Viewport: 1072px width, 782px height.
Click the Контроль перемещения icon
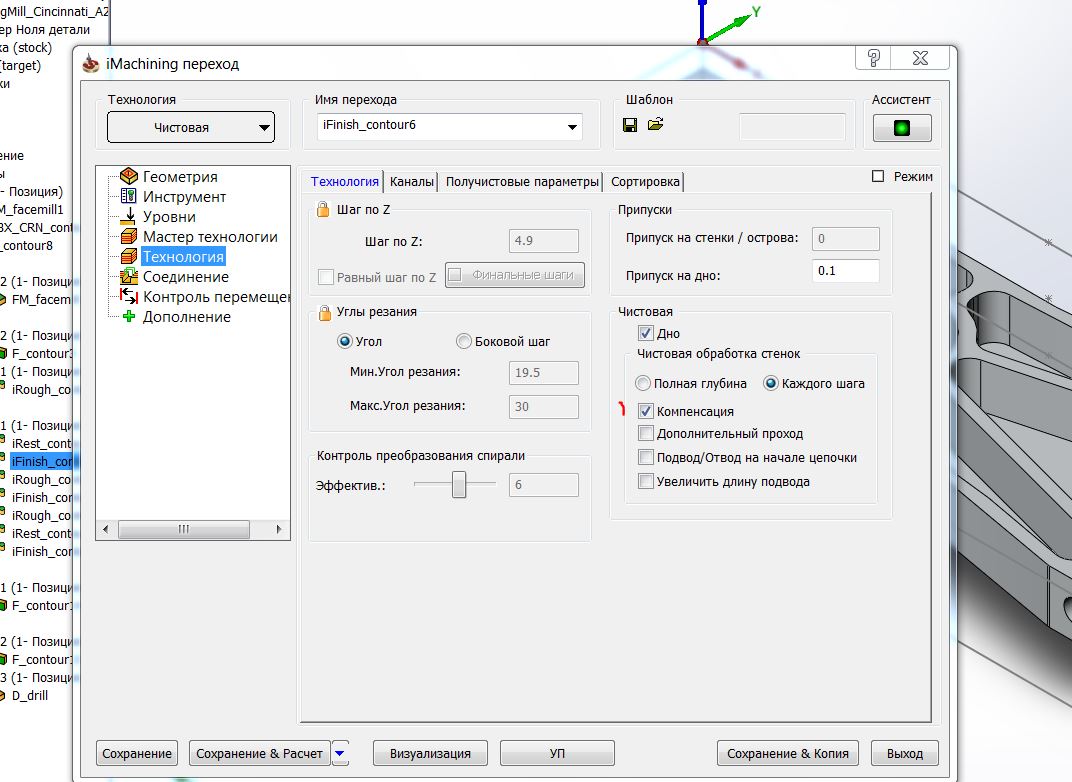coord(129,296)
